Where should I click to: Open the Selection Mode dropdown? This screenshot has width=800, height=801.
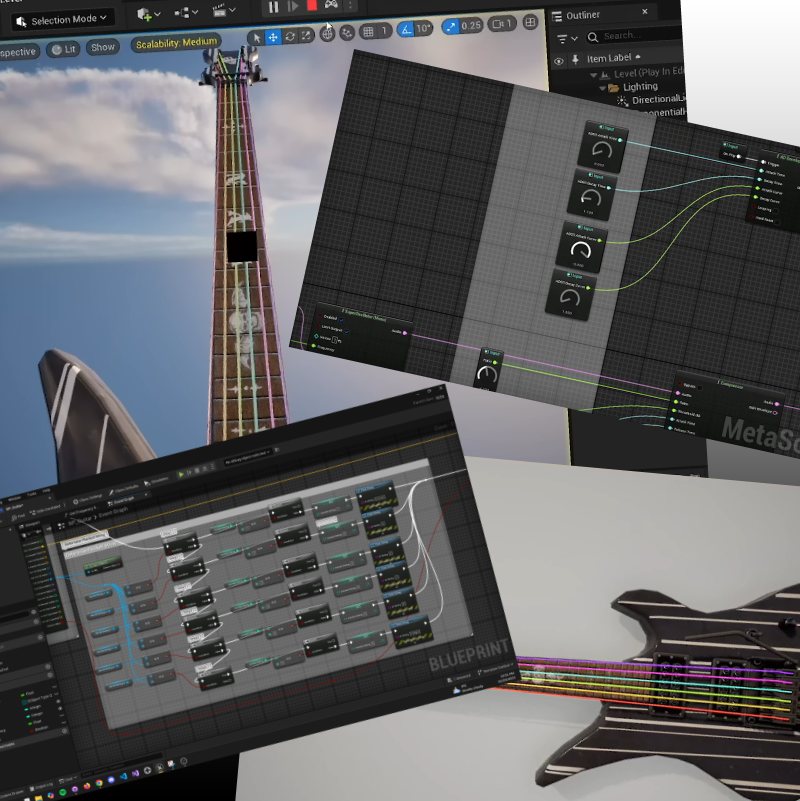point(62,19)
